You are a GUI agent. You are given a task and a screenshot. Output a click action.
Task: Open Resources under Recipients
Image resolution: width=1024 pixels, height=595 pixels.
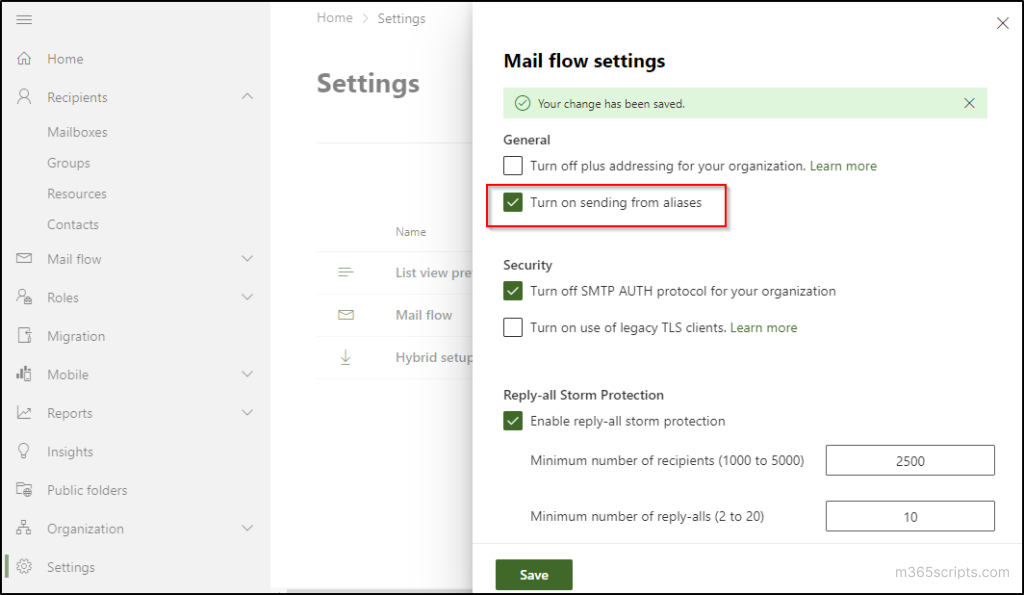76,193
